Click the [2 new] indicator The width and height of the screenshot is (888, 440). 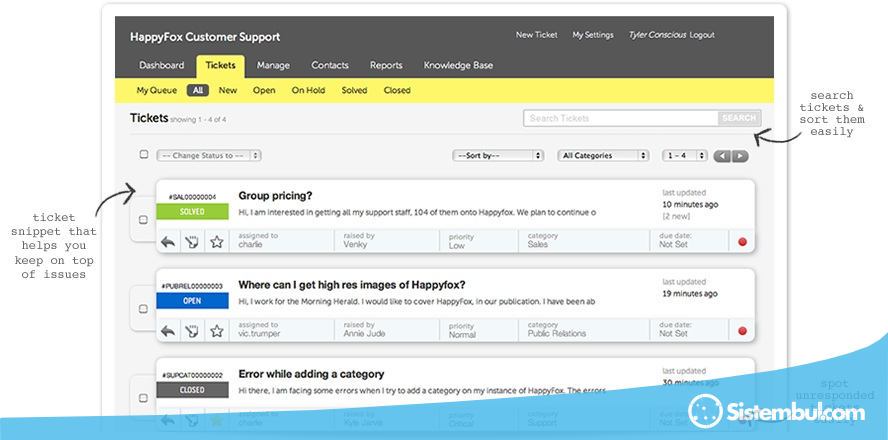click(x=677, y=216)
